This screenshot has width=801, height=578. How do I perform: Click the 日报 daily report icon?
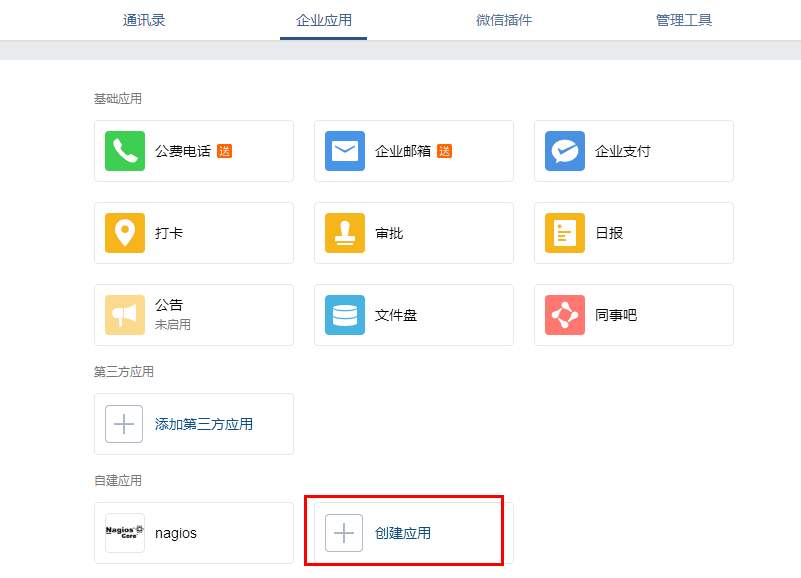[564, 233]
